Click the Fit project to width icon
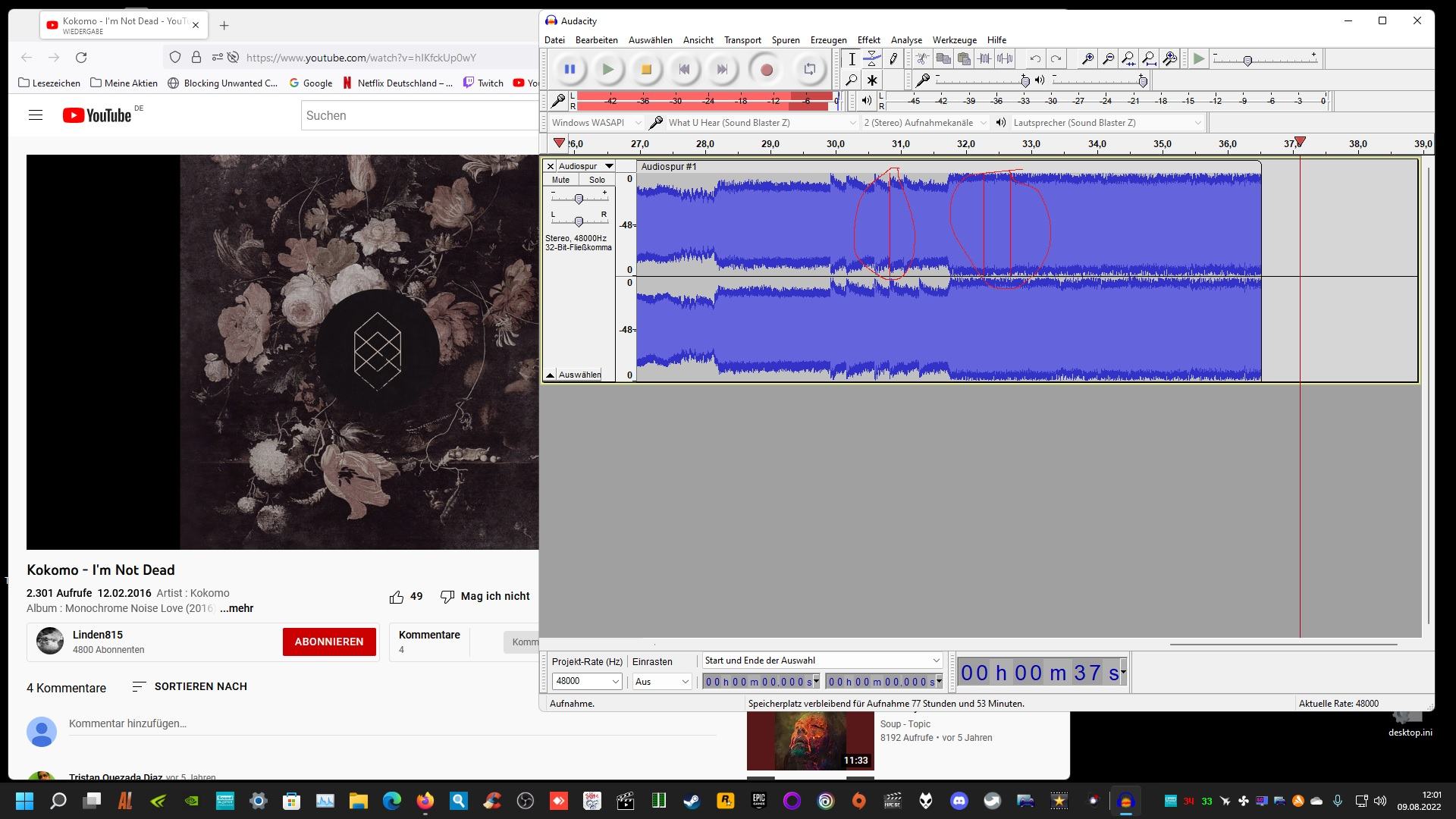The height and width of the screenshot is (819, 1456). coord(1149,59)
